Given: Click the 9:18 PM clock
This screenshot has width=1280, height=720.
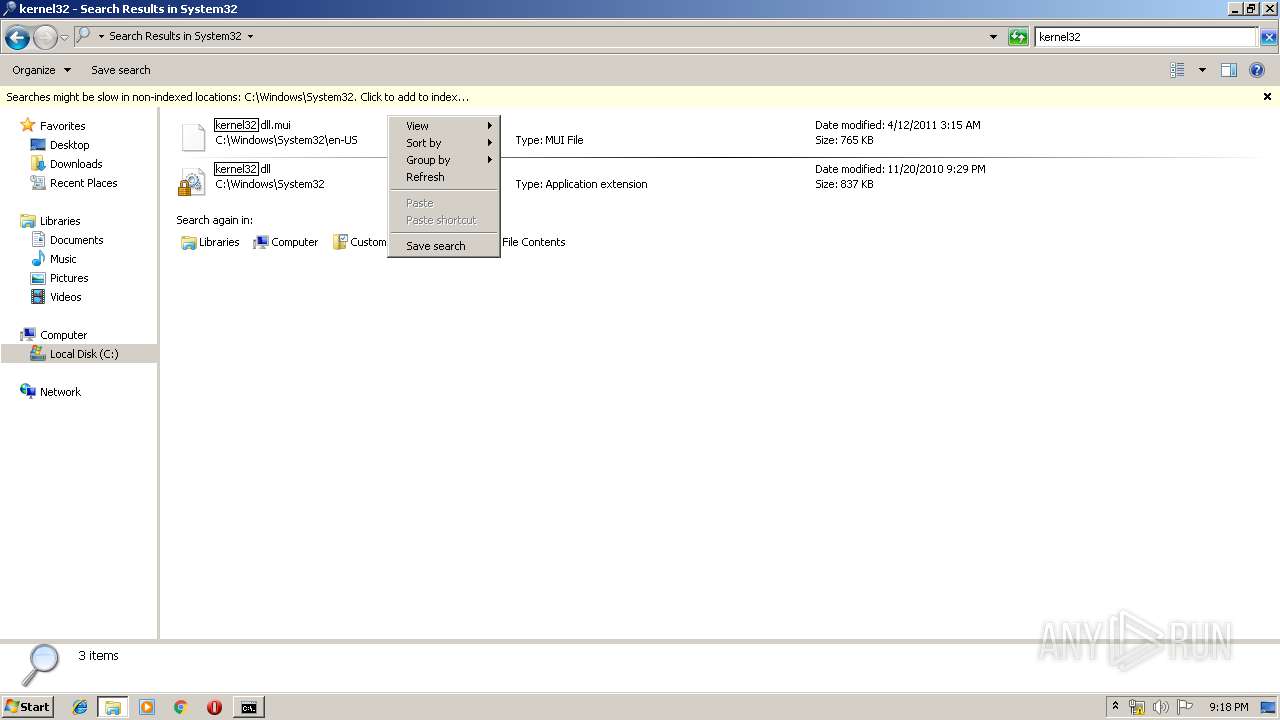Looking at the screenshot, I should click(1228, 707).
